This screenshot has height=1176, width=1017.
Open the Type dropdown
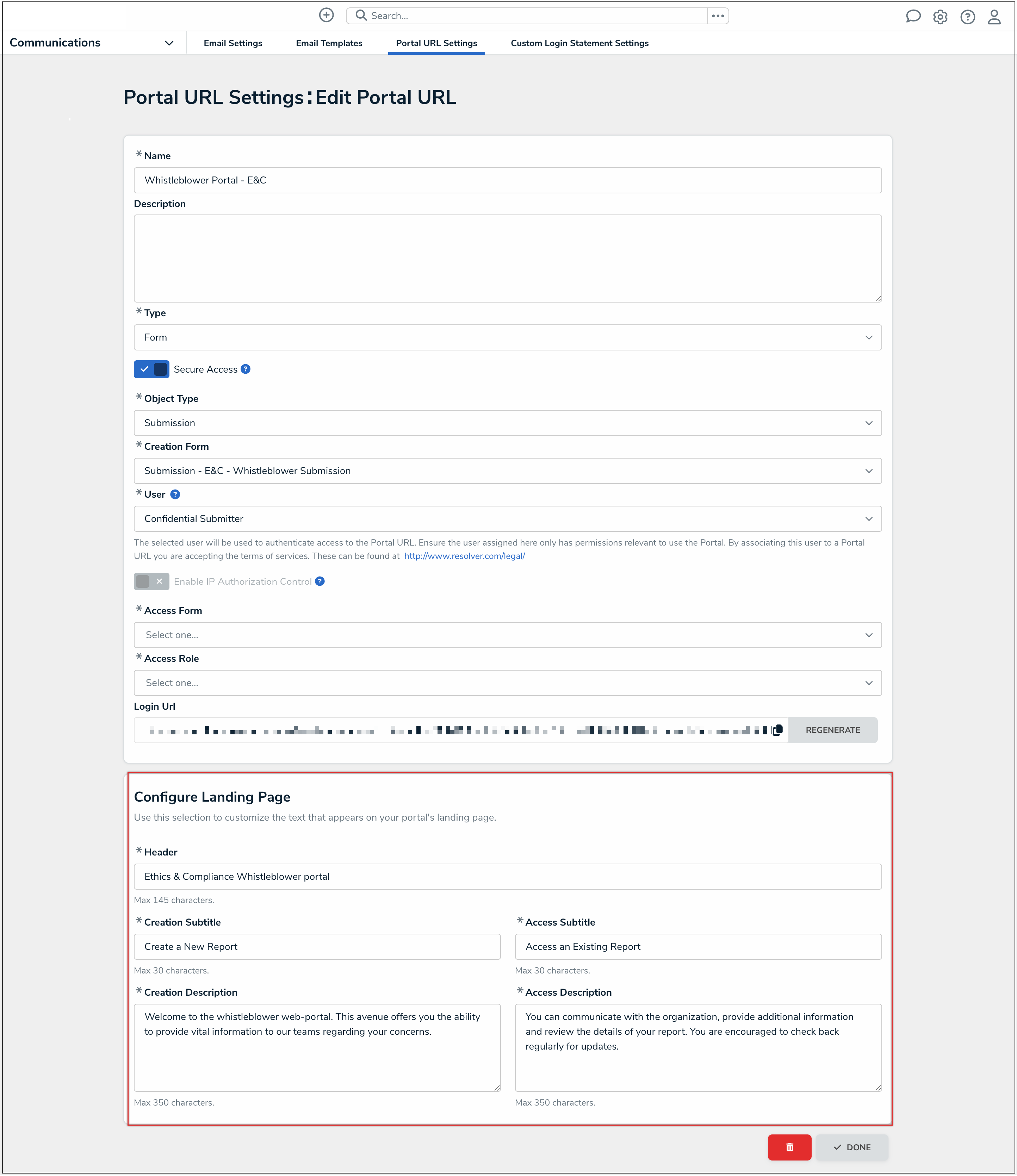tap(507, 337)
